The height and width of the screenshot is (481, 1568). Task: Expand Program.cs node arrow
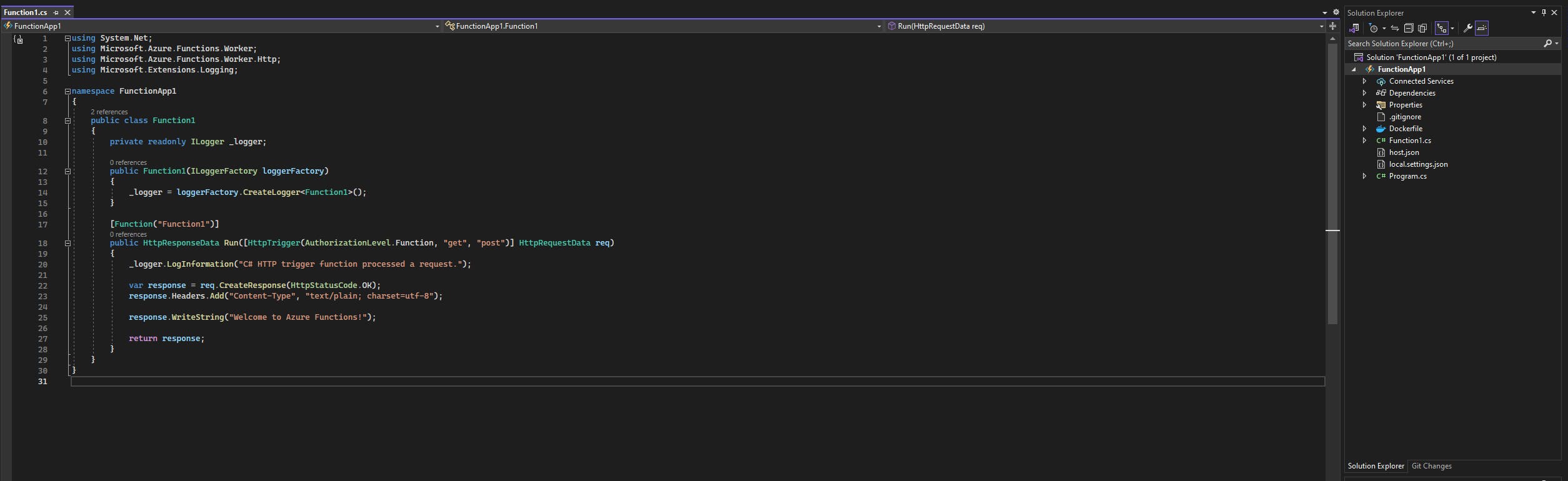tap(1364, 176)
